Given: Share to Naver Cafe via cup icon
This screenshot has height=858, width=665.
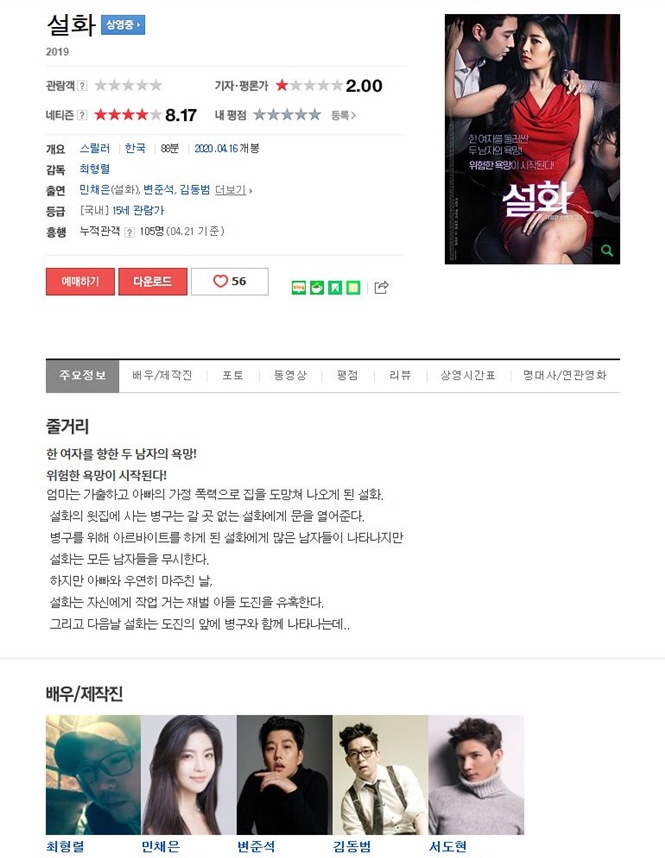Looking at the screenshot, I should 317,287.
